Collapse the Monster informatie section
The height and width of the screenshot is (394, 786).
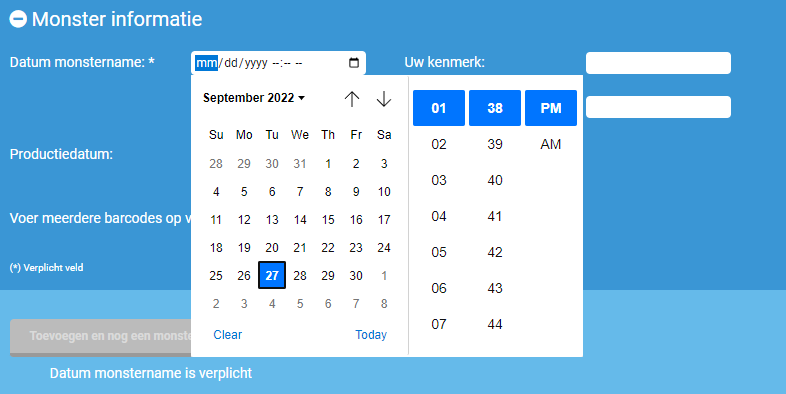pos(18,19)
